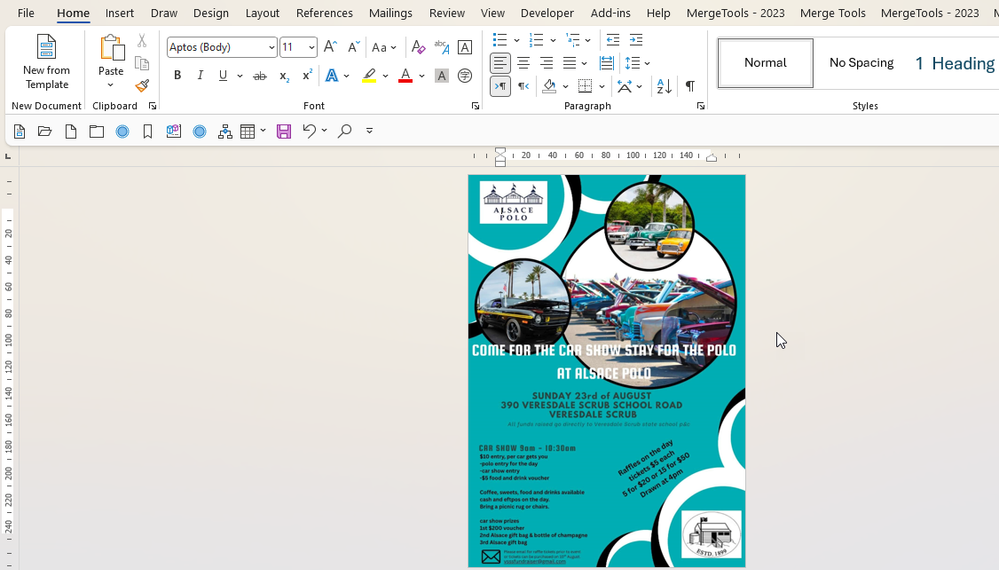The height and width of the screenshot is (570, 999).
Task: Click the Open folder icon in quick access toolbar
Action: tap(45, 131)
